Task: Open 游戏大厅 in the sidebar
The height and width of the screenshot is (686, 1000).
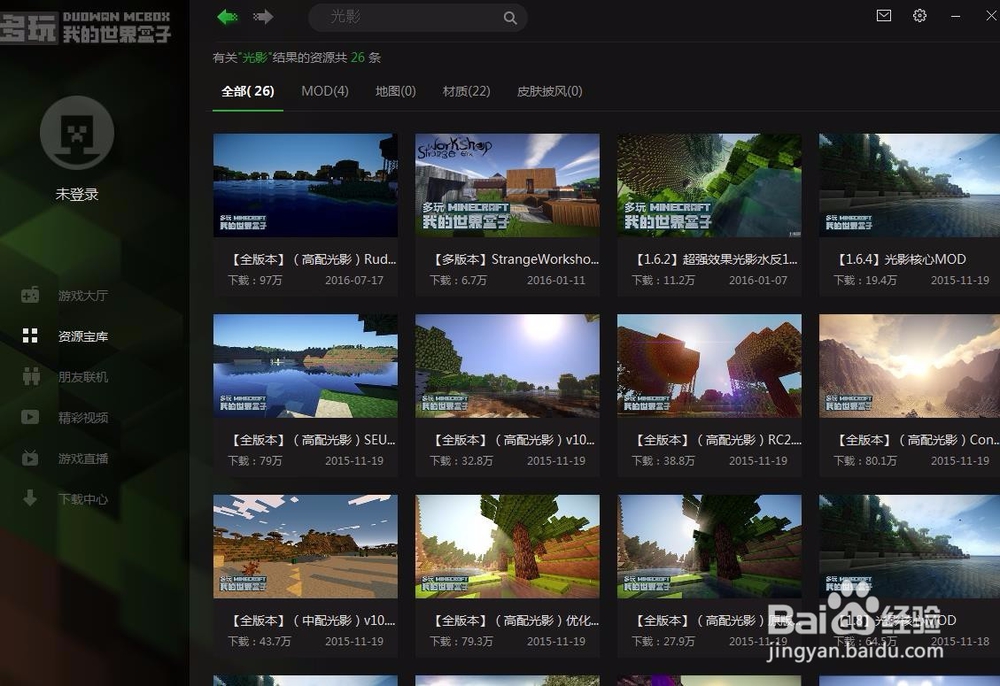Action: tap(83, 295)
